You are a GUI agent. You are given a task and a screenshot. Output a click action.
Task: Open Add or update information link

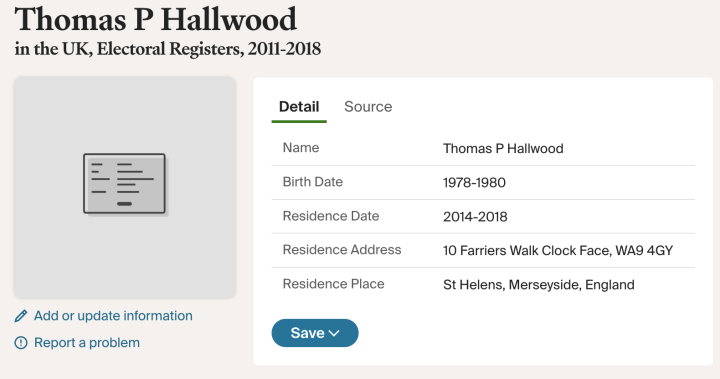click(113, 316)
